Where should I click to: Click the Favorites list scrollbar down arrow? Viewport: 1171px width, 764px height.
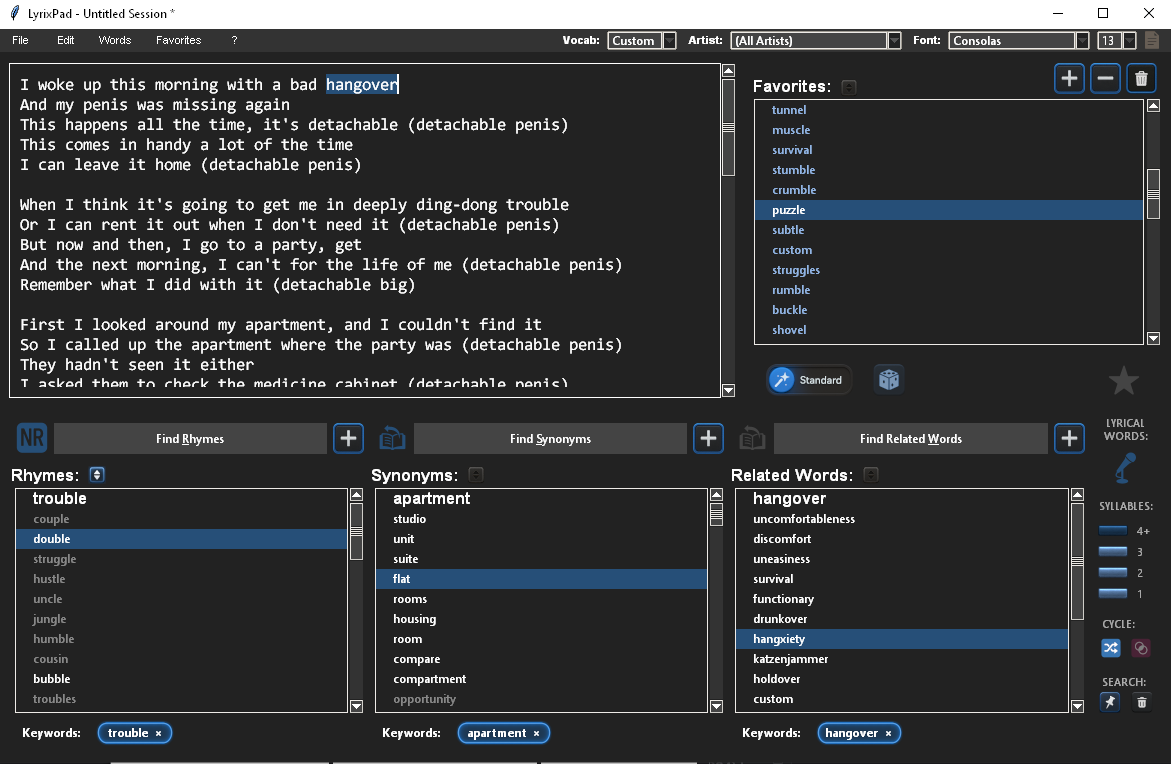[1153, 338]
